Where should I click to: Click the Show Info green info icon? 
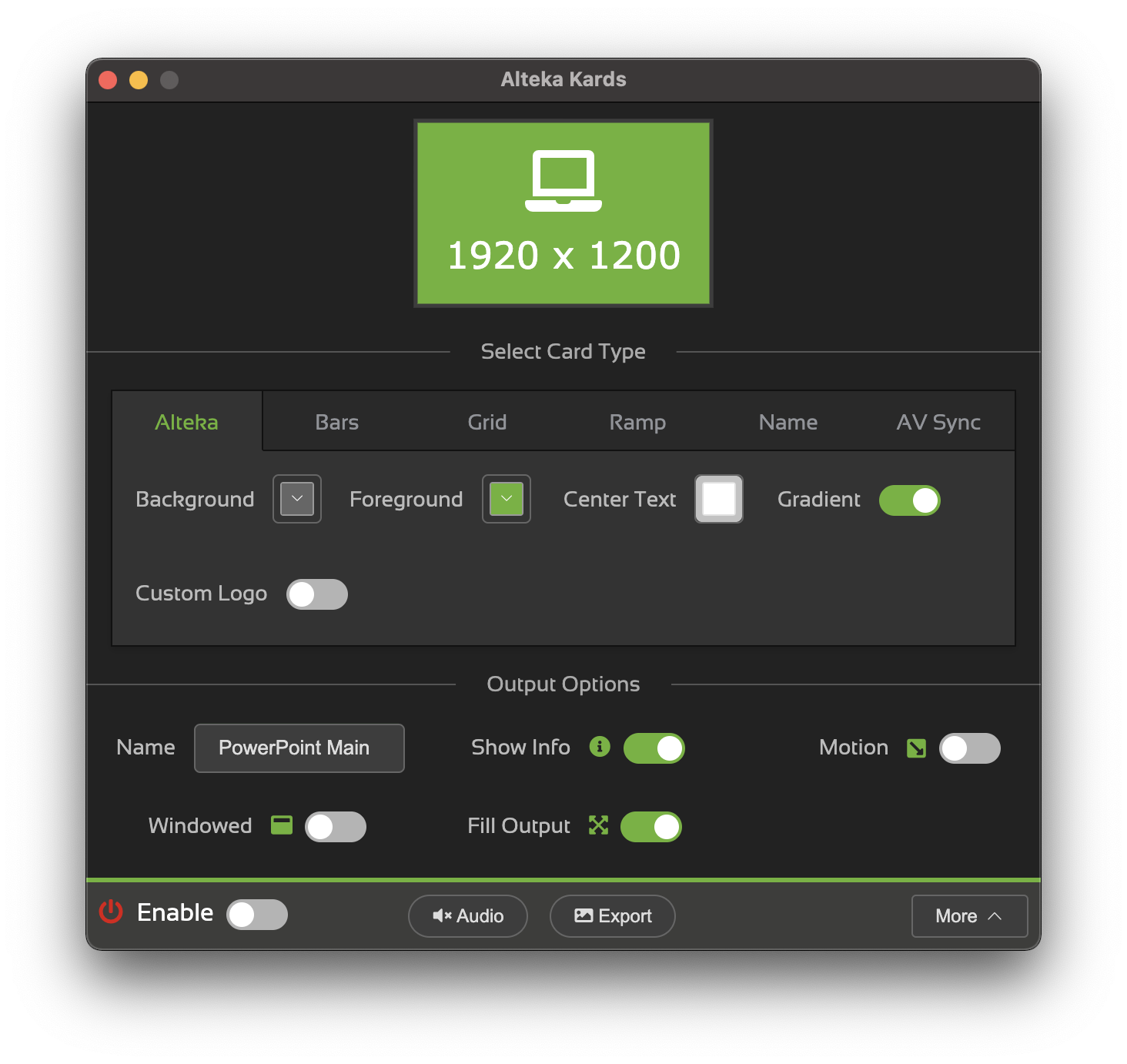(x=600, y=746)
